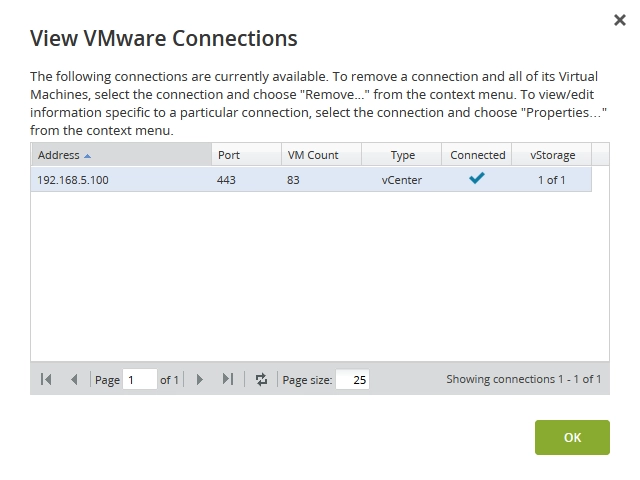
Task: Go to next page arrow
Action: coord(200,380)
